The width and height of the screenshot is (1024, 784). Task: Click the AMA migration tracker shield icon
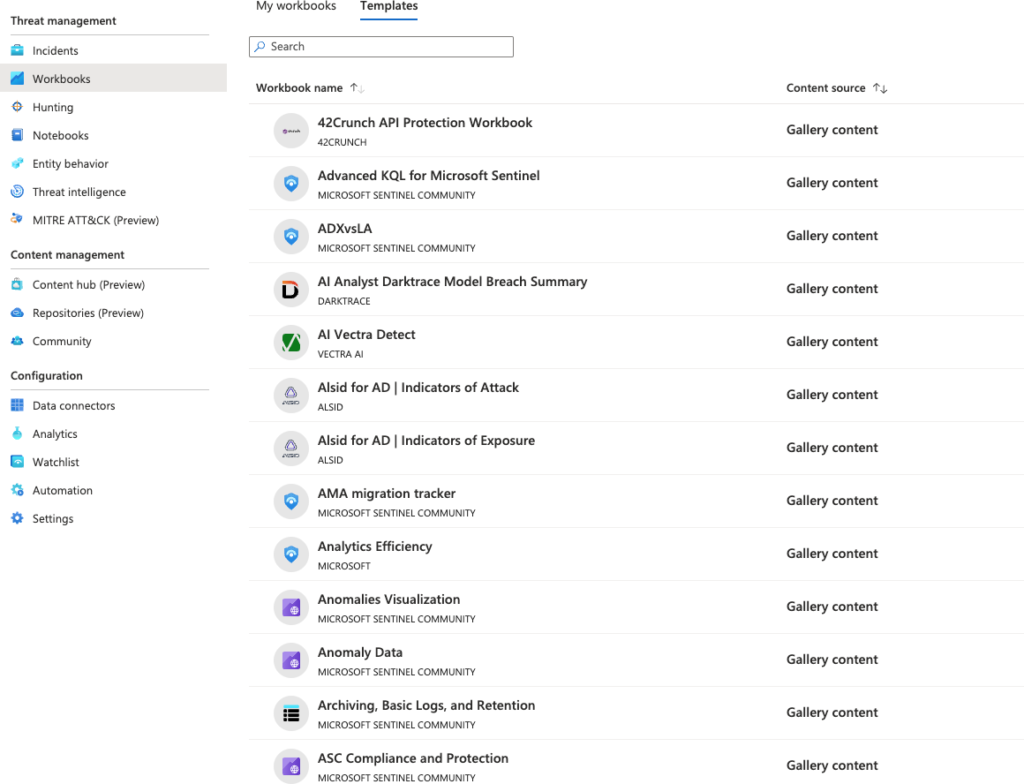pos(291,501)
